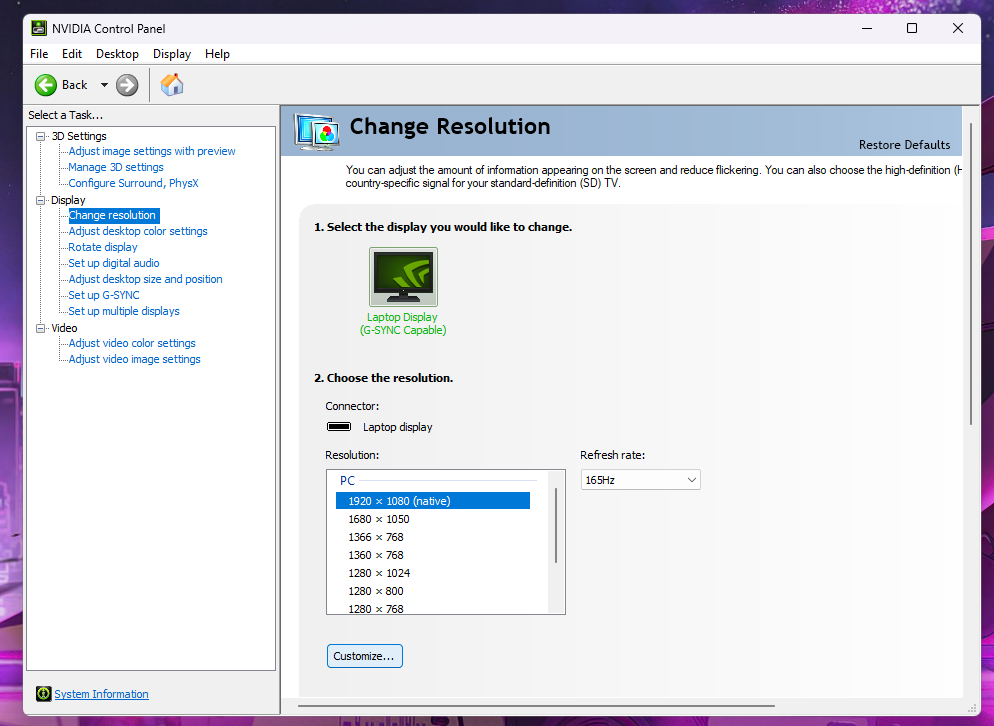Click the System Information icon
Image resolution: width=994 pixels, height=726 pixels.
(43, 694)
